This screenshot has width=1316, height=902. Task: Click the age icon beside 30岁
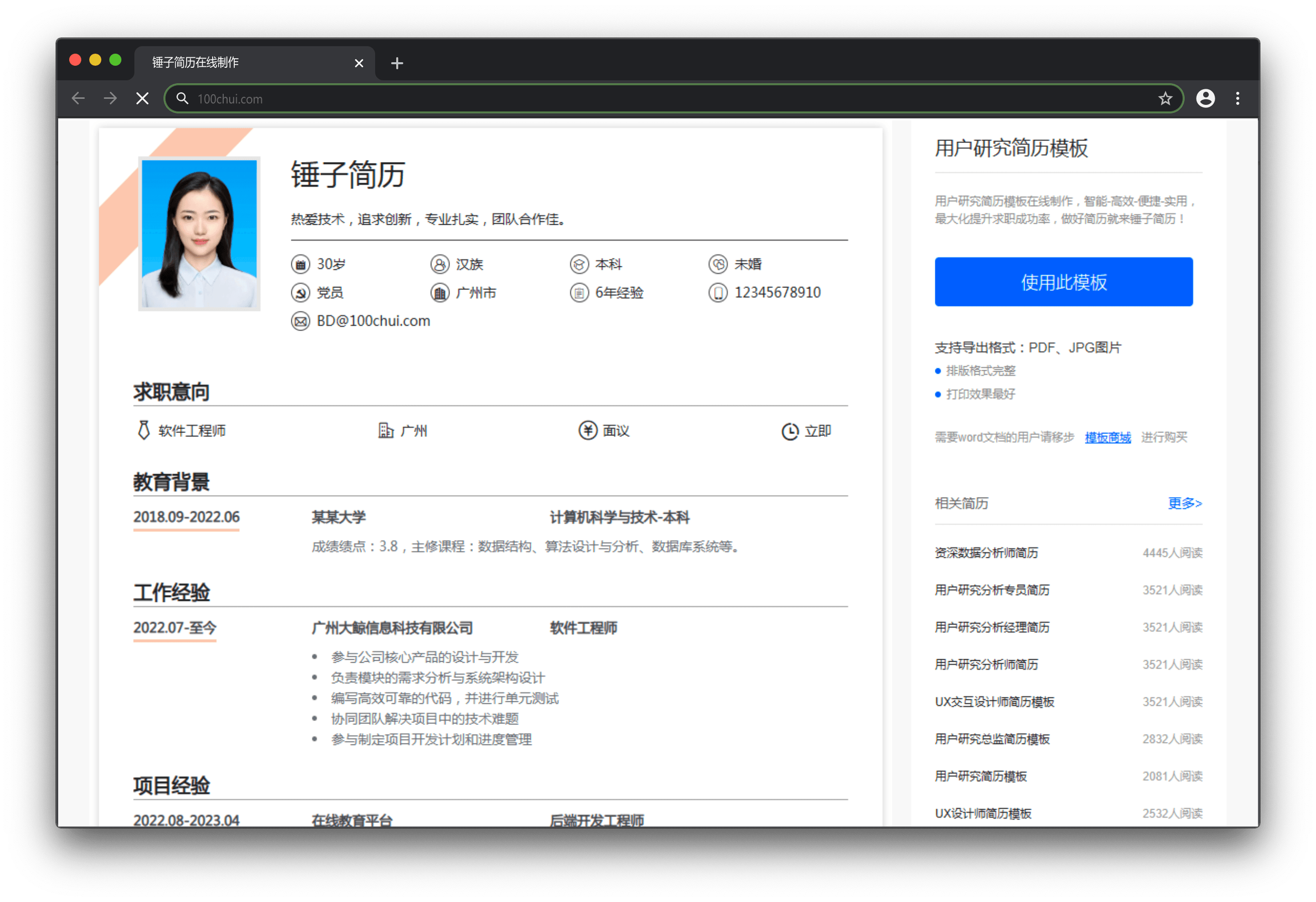(300, 264)
